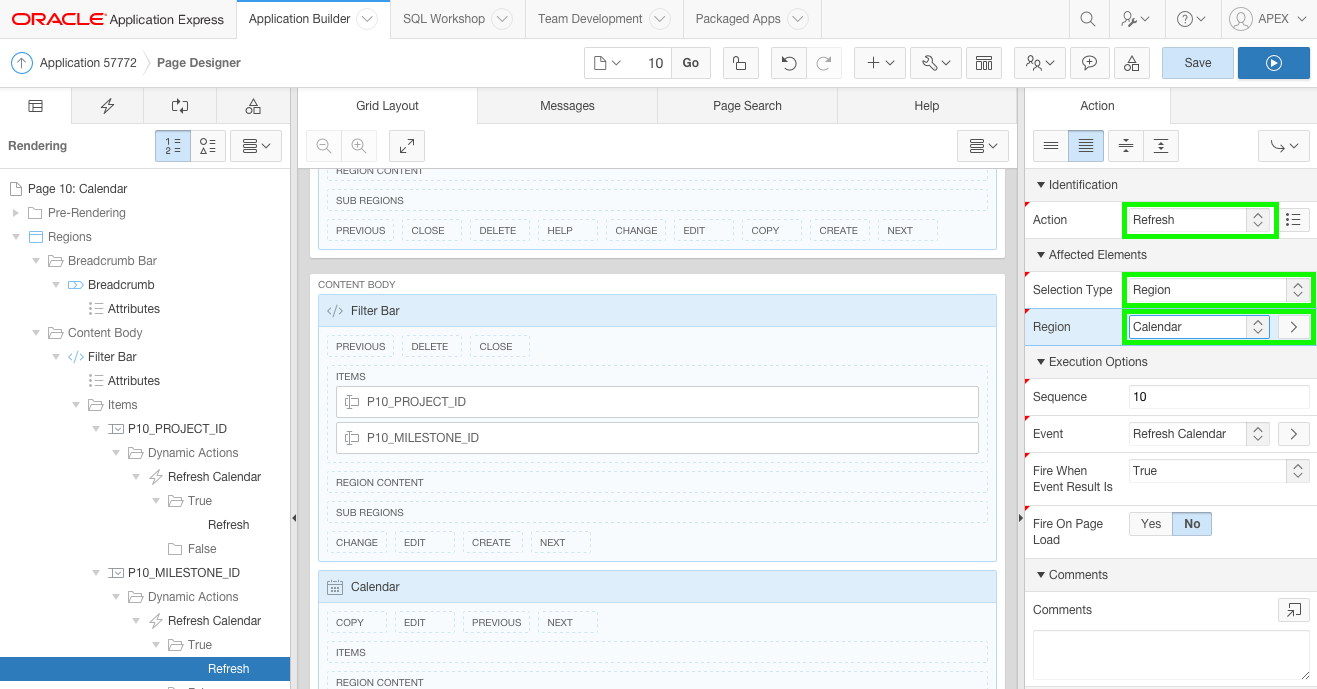Save the page
Screen dimensions: 1317x689
[1197, 63]
